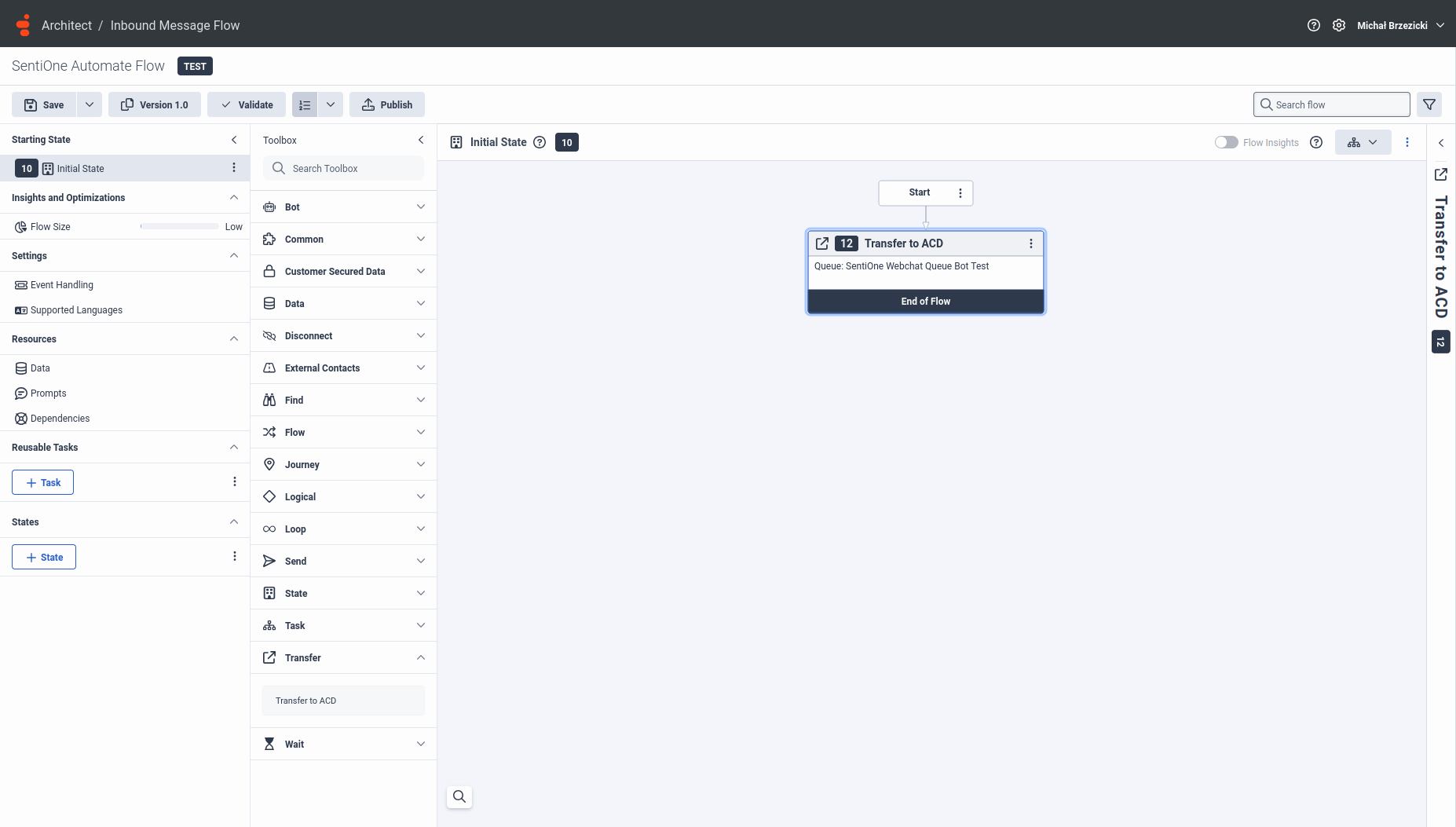Add a new State
The width and height of the screenshot is (1456, 827).
point(44,557)
